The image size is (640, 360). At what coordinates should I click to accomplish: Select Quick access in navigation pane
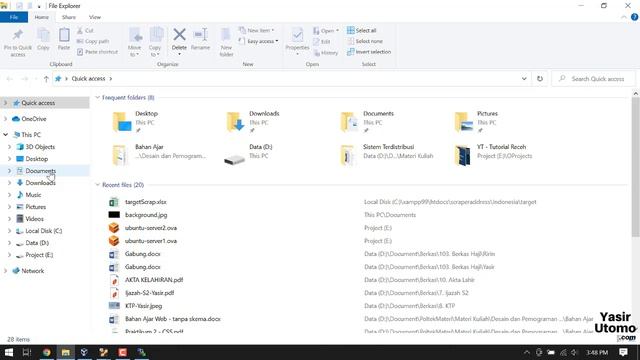(x=38, y=103)
